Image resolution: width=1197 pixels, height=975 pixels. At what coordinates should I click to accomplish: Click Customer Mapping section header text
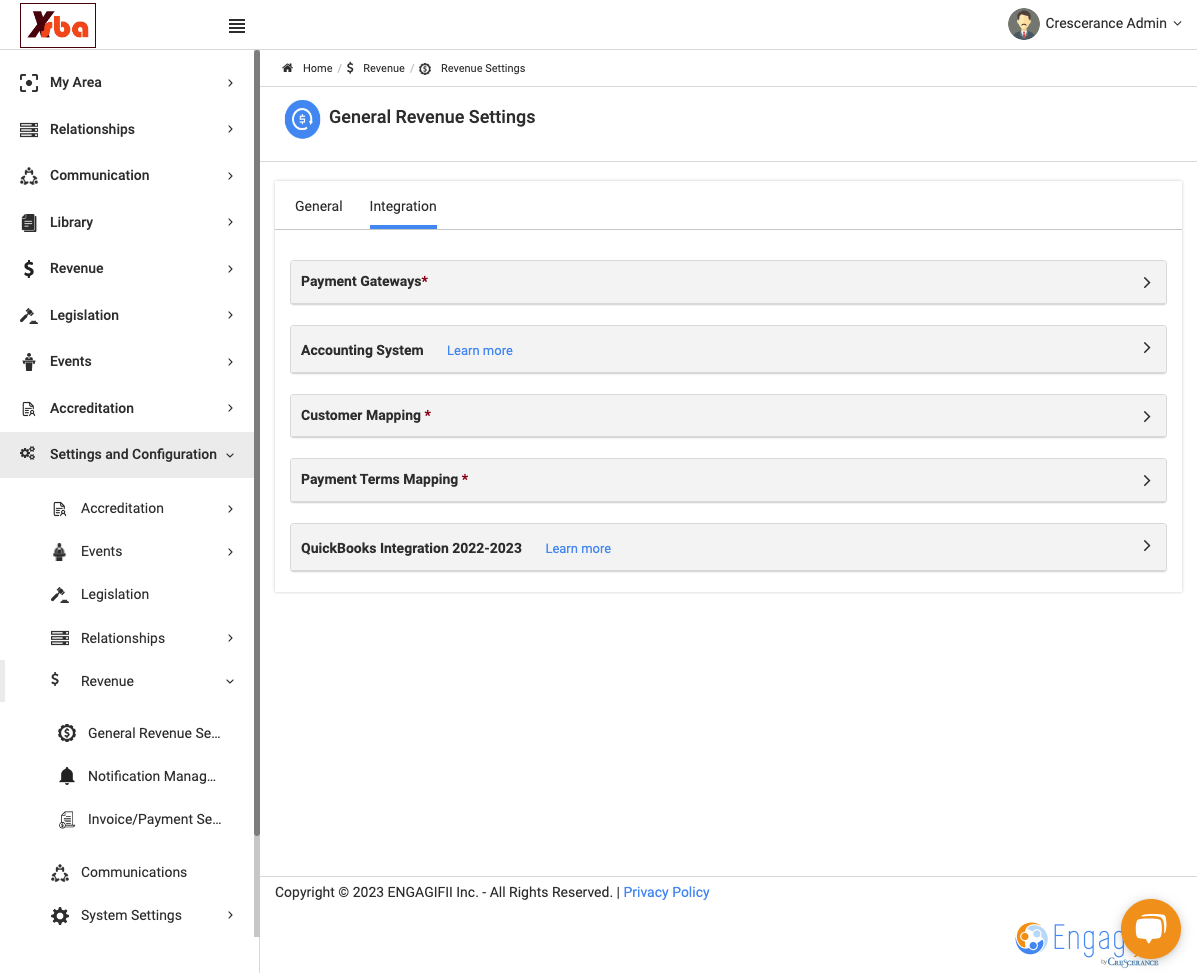pos(366,415)
